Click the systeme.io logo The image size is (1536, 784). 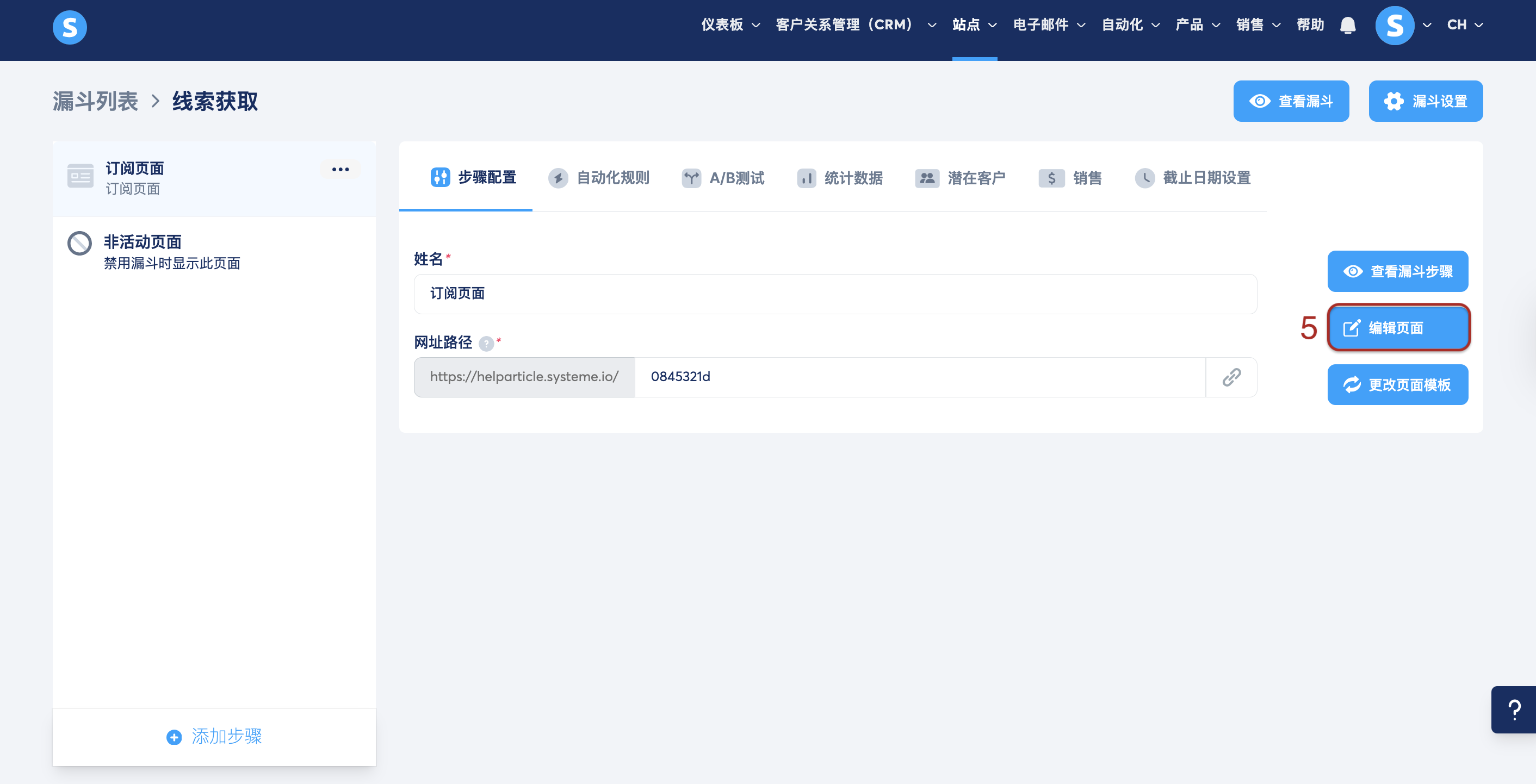[x=70, y=27]
